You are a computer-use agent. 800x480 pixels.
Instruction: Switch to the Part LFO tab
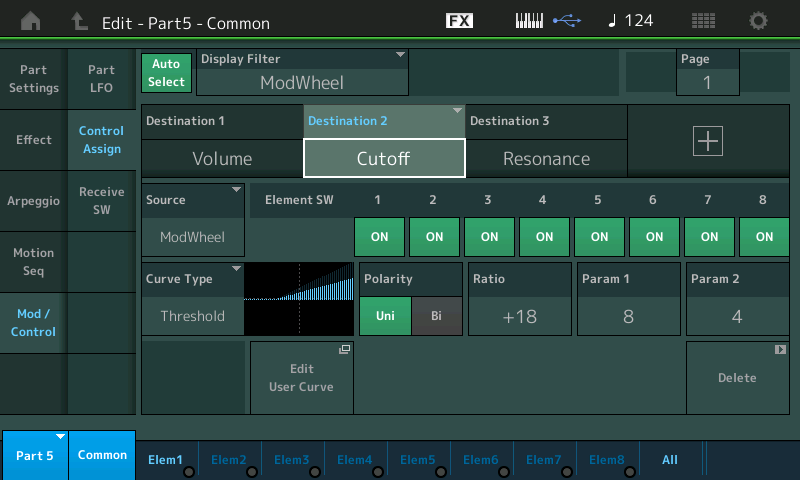101,79
